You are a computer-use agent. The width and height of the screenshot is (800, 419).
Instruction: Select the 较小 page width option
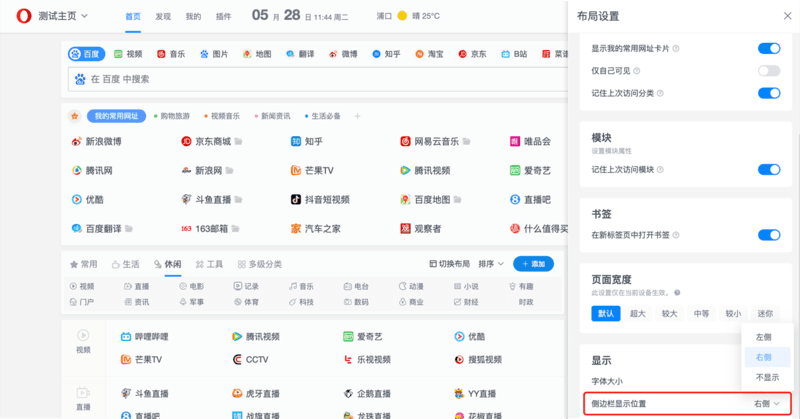pos(733,313)
